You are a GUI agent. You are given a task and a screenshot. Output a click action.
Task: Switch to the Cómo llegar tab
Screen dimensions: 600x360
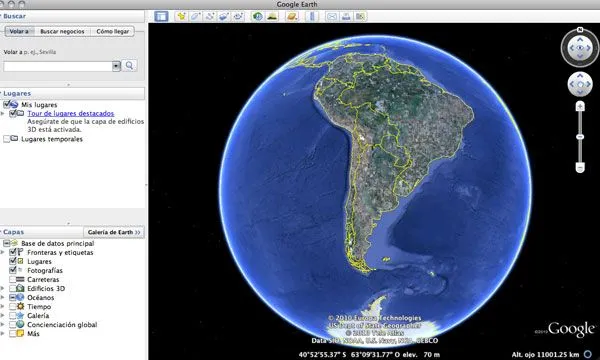(112, 31)
